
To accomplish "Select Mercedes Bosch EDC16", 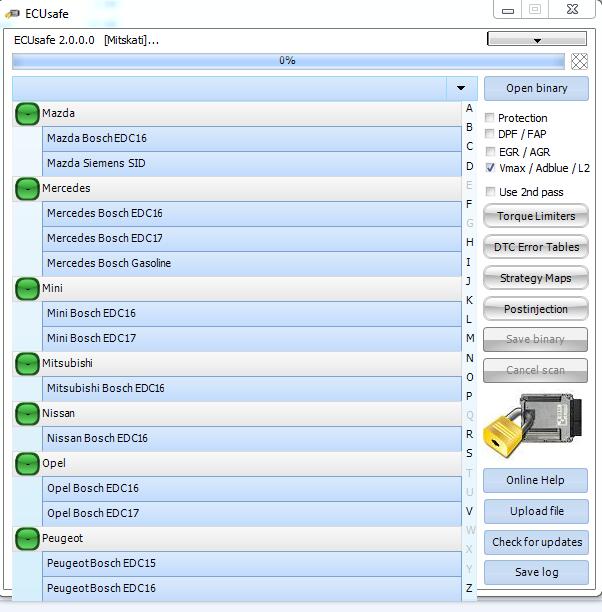I will coord(252,213).
